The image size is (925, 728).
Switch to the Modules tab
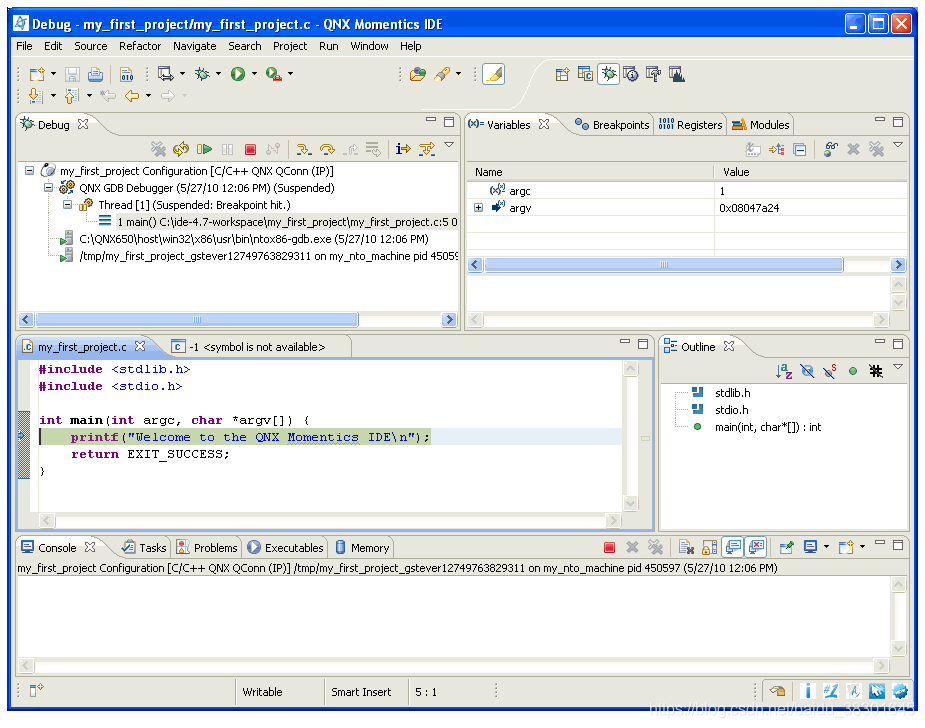[760, 125]
